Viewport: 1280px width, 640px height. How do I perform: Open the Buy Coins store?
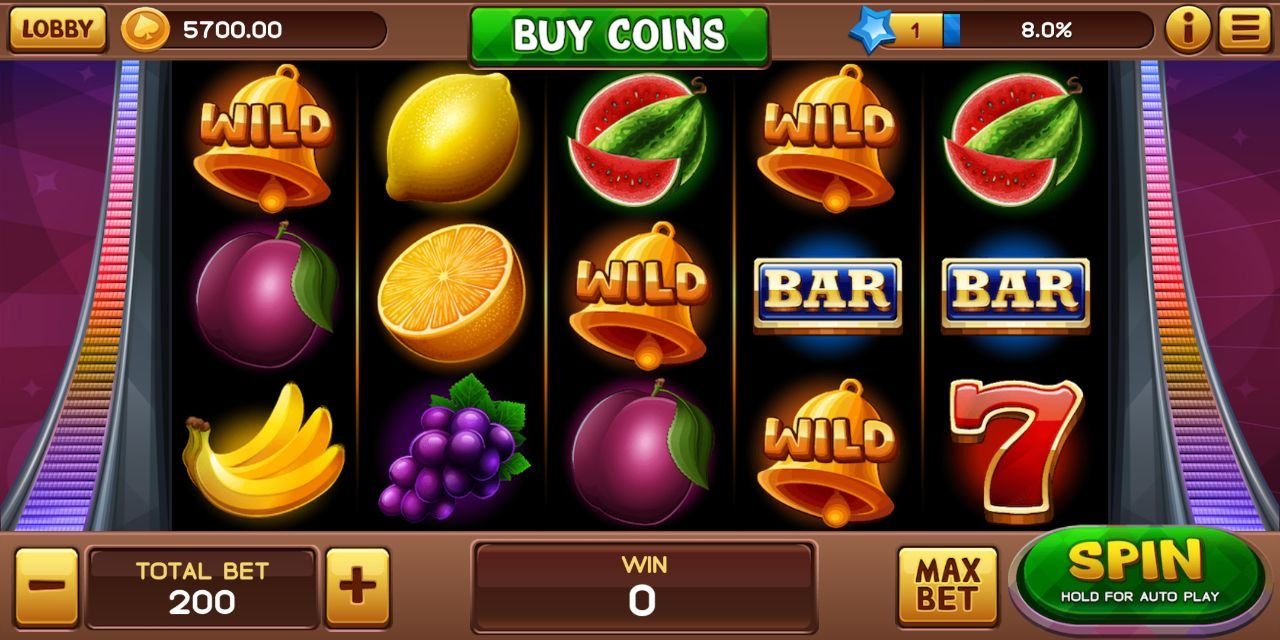pos(620,35)
